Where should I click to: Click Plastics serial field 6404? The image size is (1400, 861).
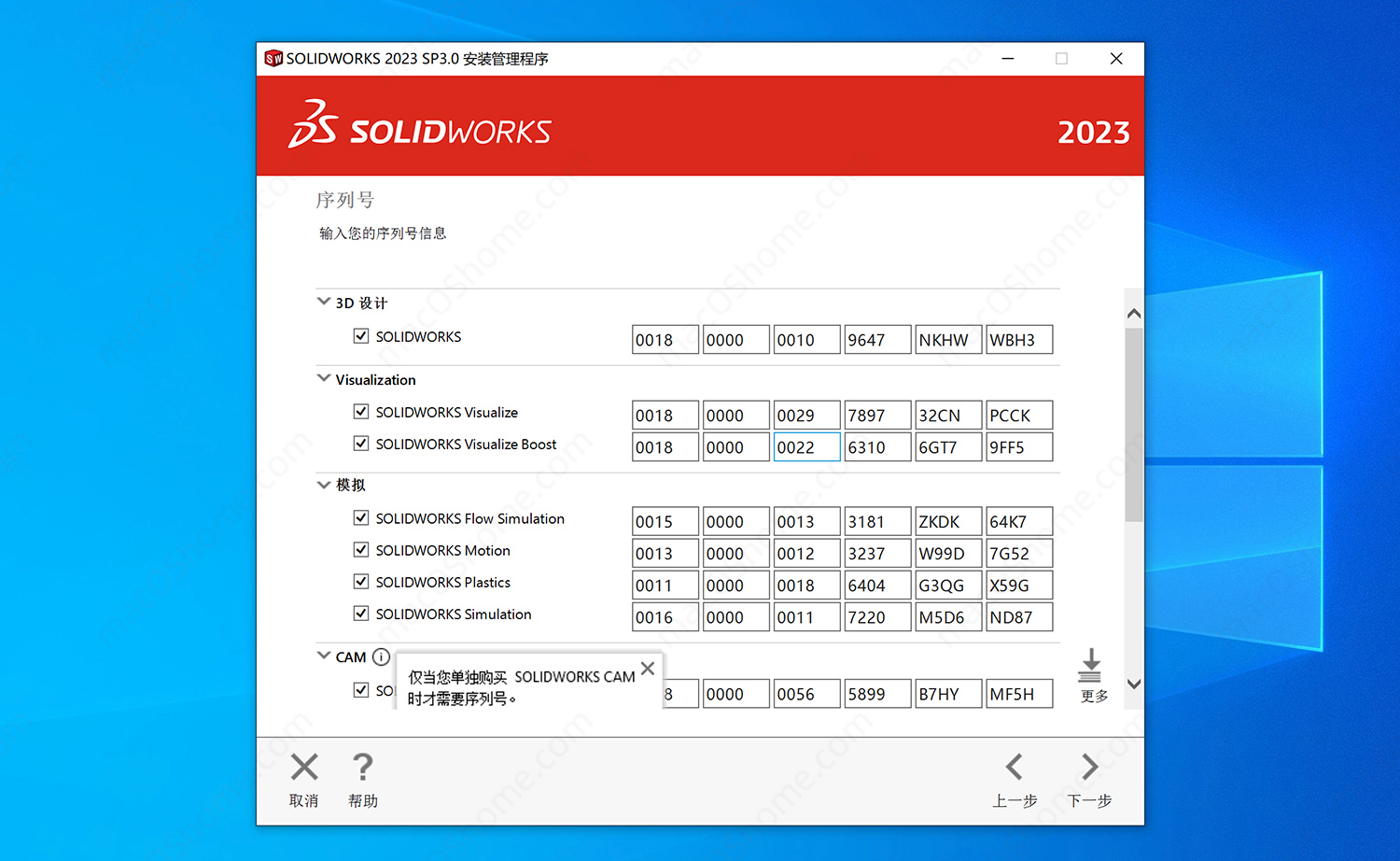[877, 585]
